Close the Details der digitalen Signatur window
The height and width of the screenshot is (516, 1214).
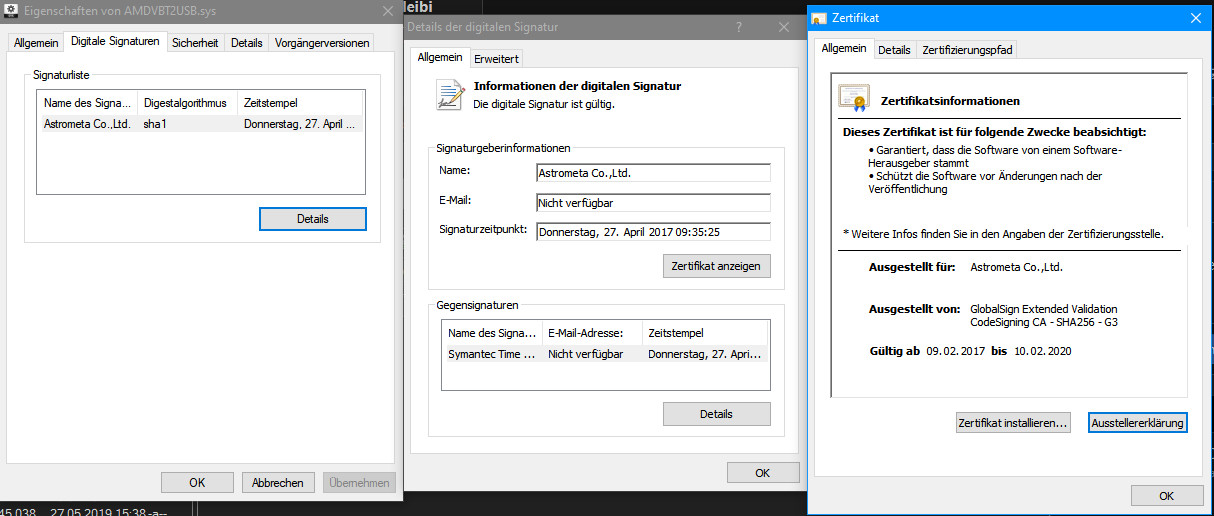coord(782,27)
